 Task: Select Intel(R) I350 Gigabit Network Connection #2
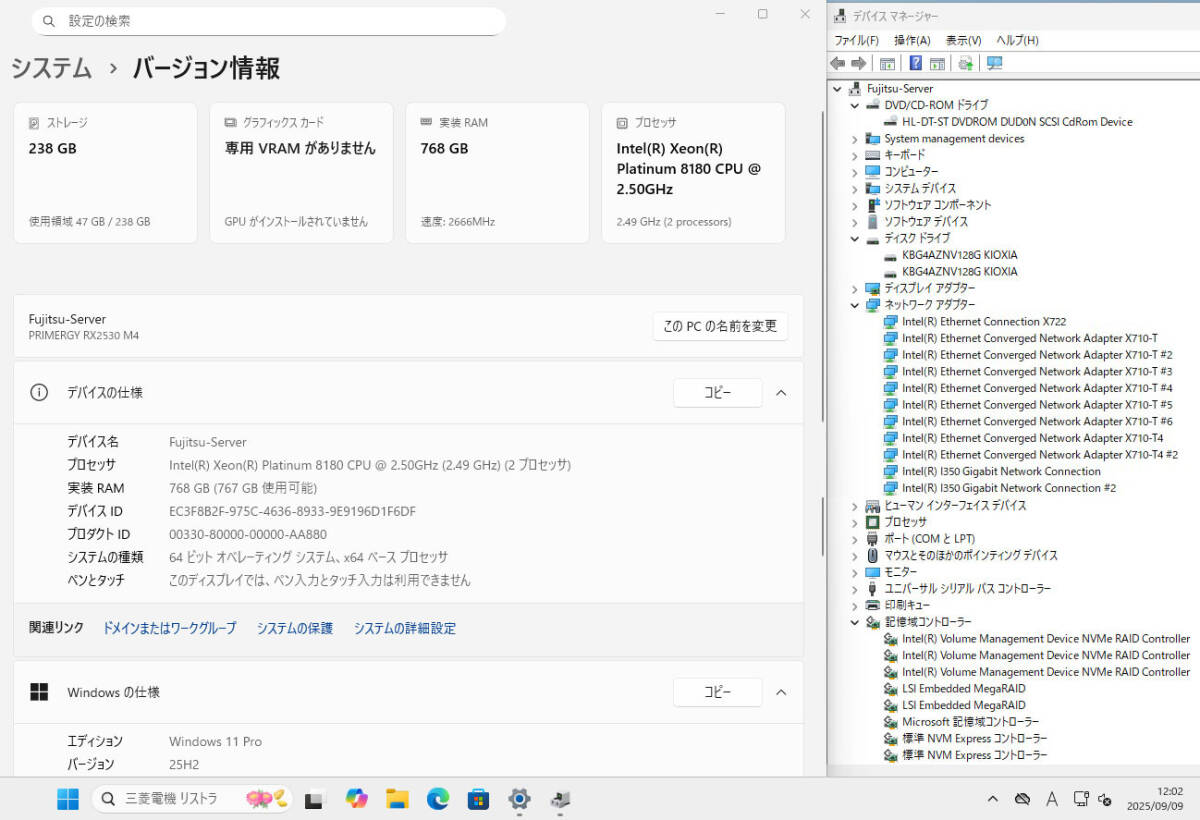click(x=1008, y=488)
